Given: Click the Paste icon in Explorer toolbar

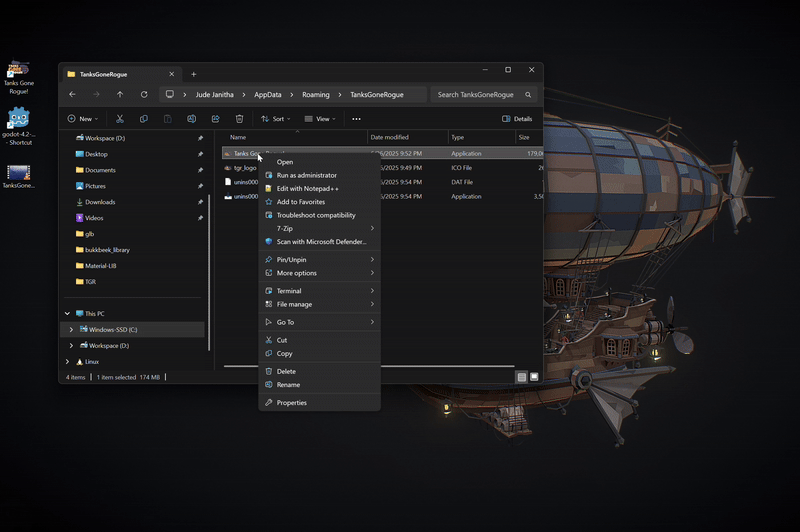Looking at the screenshot, I should click(x=167, y=119).
